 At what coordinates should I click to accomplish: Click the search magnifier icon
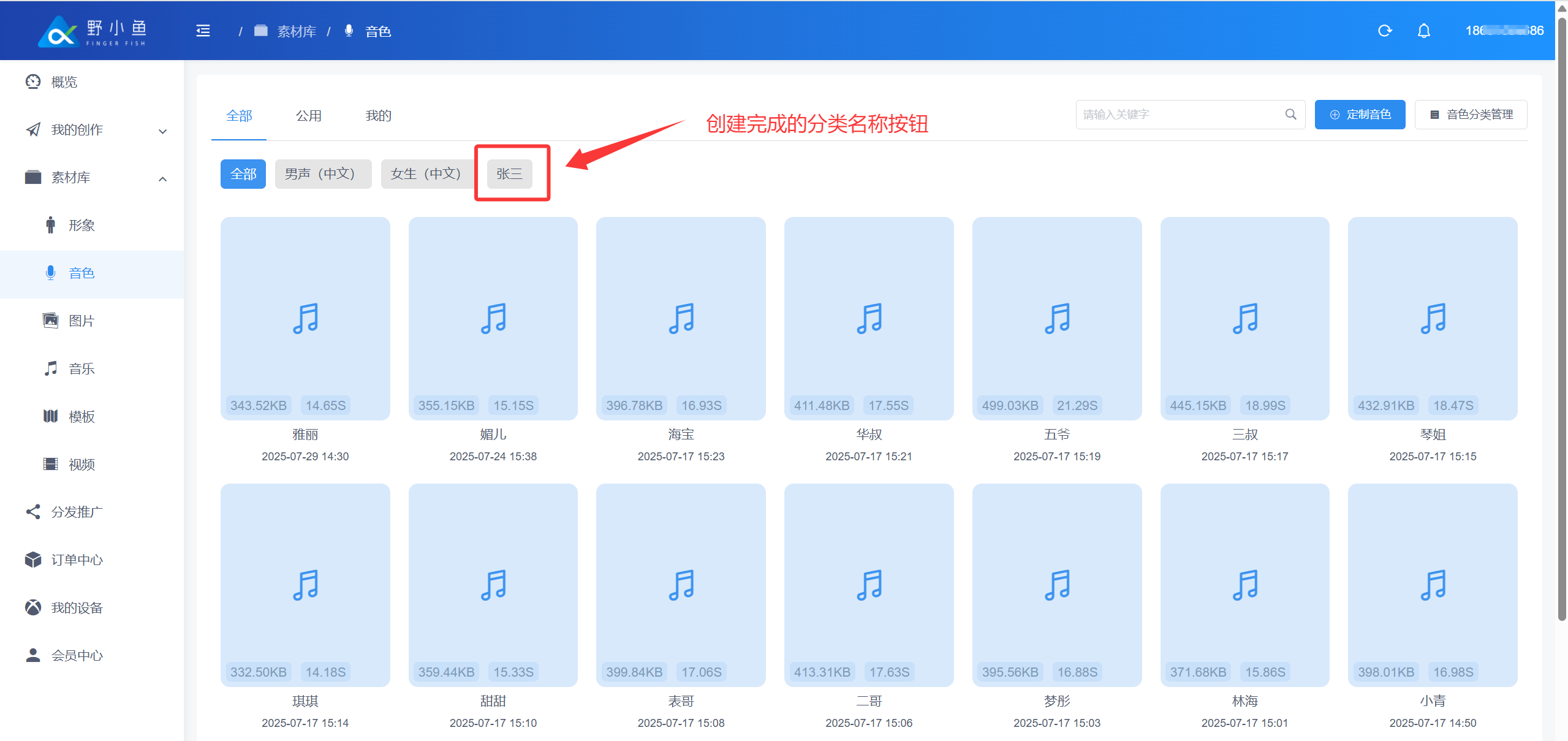tap(1290, 115)
